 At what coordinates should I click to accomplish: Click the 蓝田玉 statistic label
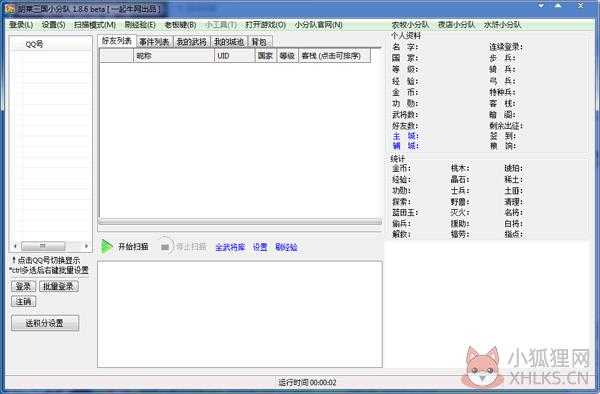[405, 213]
